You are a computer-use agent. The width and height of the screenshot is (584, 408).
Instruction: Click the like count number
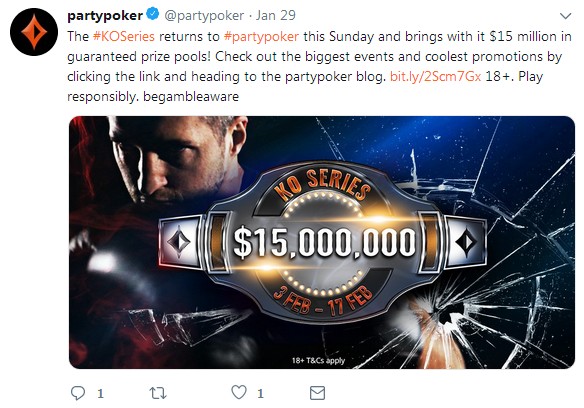tap(260, 393)
